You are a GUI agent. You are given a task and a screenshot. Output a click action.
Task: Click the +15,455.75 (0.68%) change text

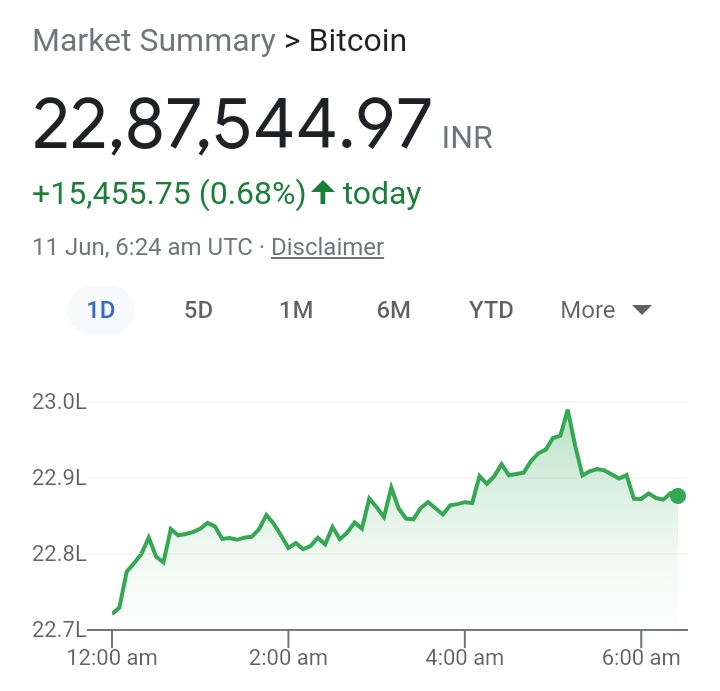(x=169, y=193)
